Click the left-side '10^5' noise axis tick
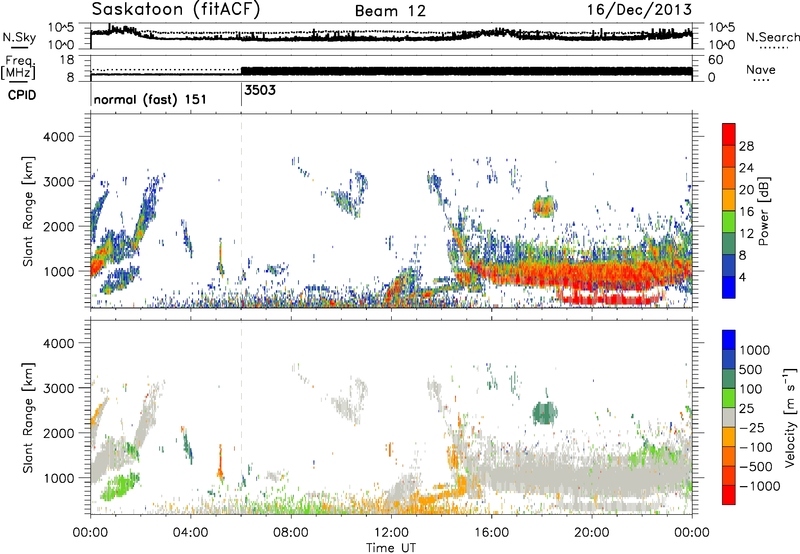This screenshot has height=554, width=800. [61, 27]
